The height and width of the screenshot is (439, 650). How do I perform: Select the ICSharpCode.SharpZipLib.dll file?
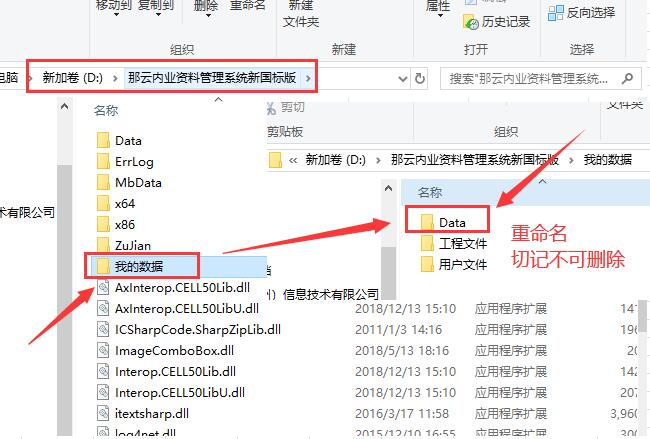tap(189, 330)
